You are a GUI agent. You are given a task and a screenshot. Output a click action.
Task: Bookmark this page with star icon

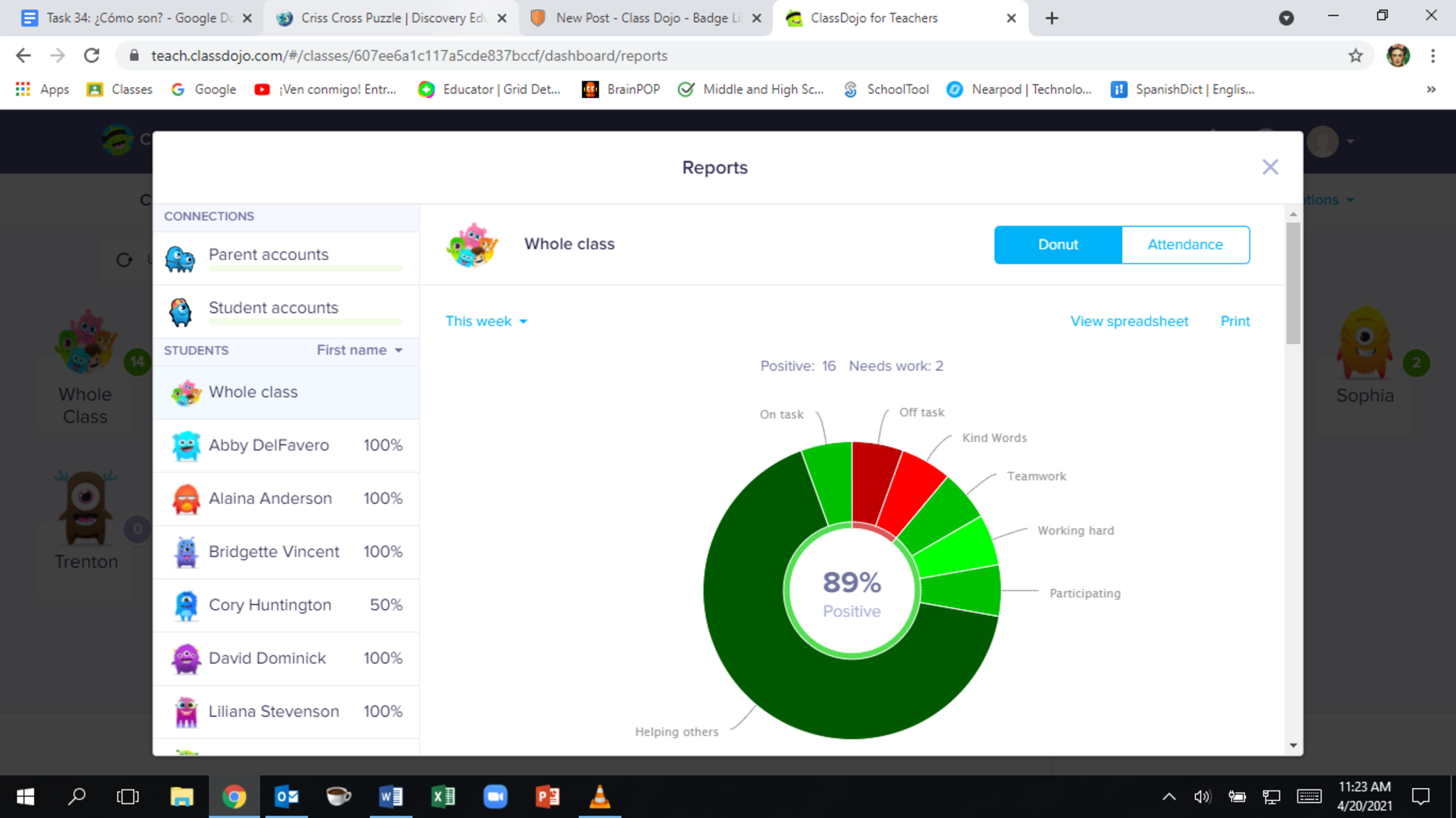click(1355, 55)
